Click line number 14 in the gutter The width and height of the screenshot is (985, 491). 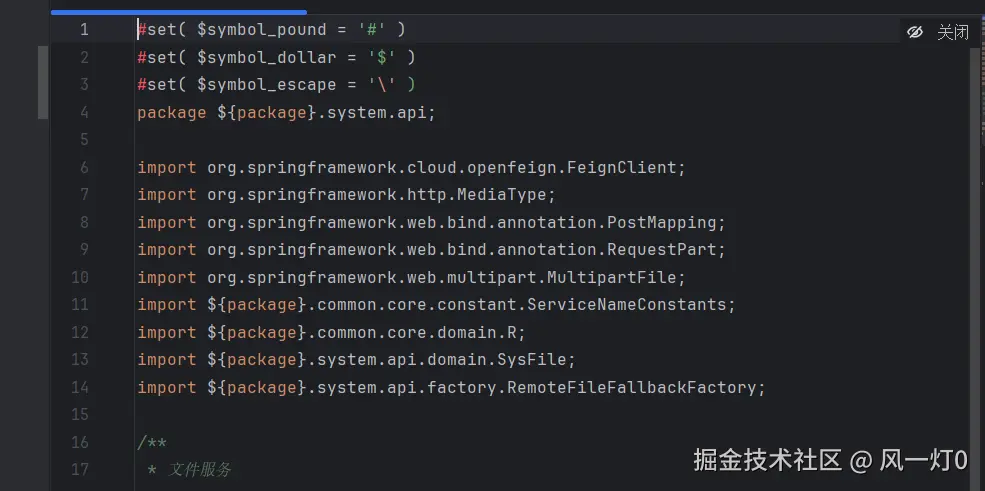click(x=80, y=387)
